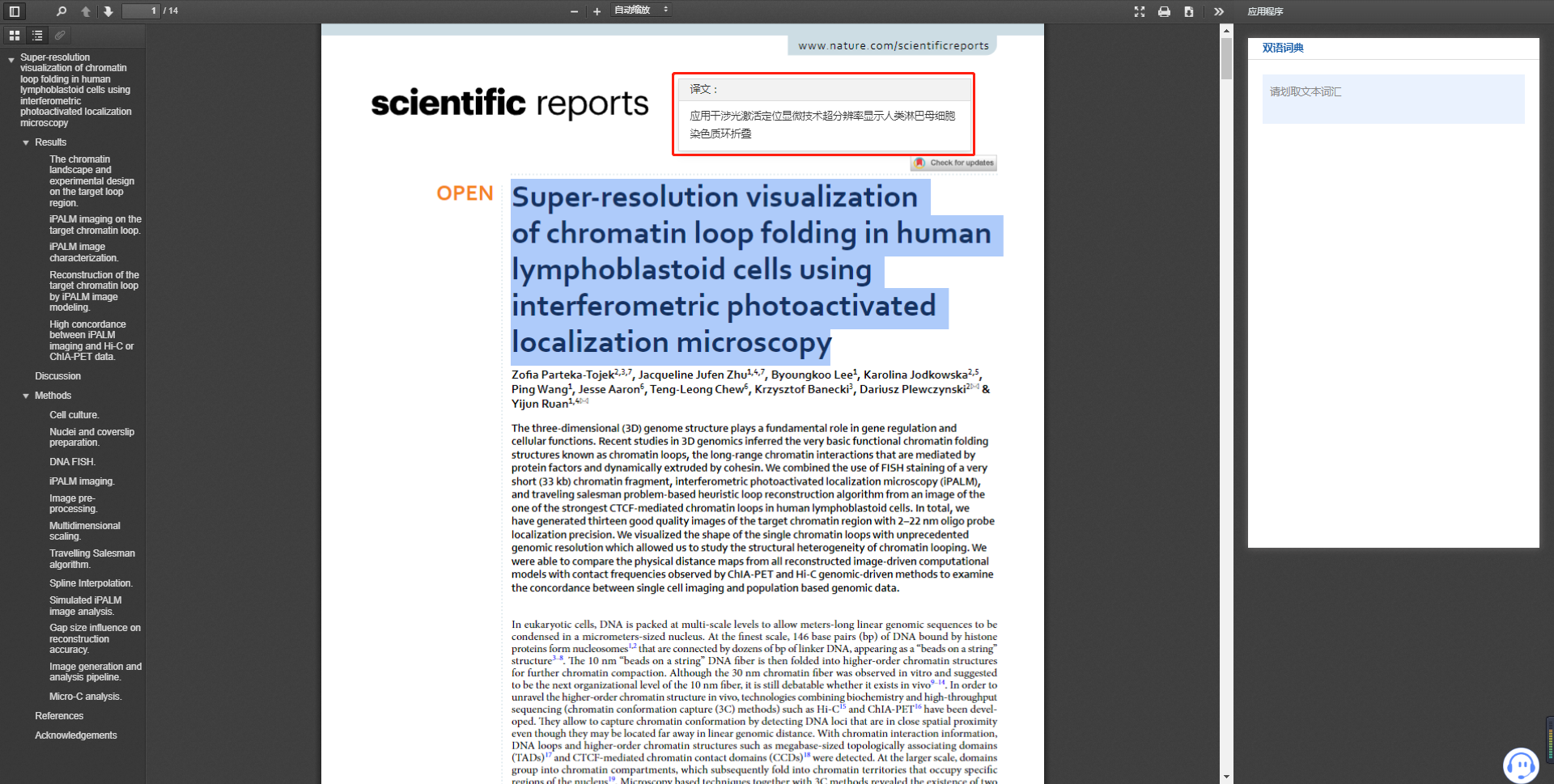Open Methods in the outline

point(53,396)
